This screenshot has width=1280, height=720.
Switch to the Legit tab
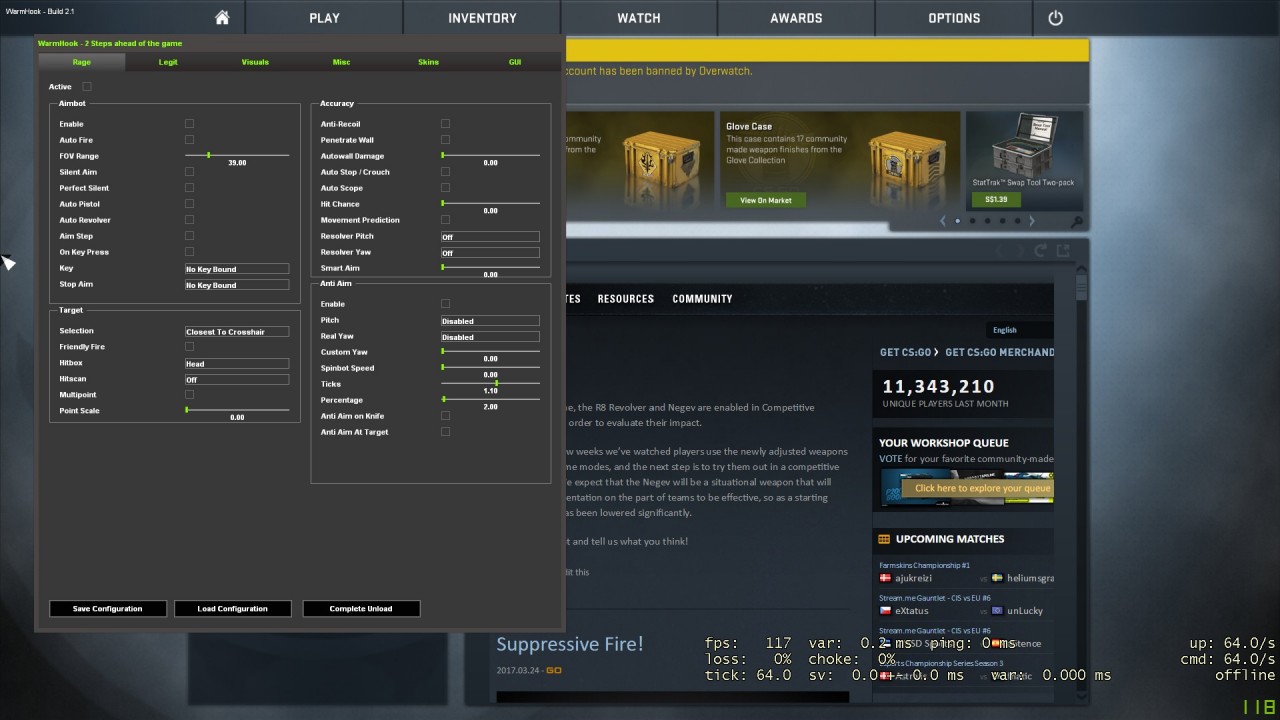(168, 62)
